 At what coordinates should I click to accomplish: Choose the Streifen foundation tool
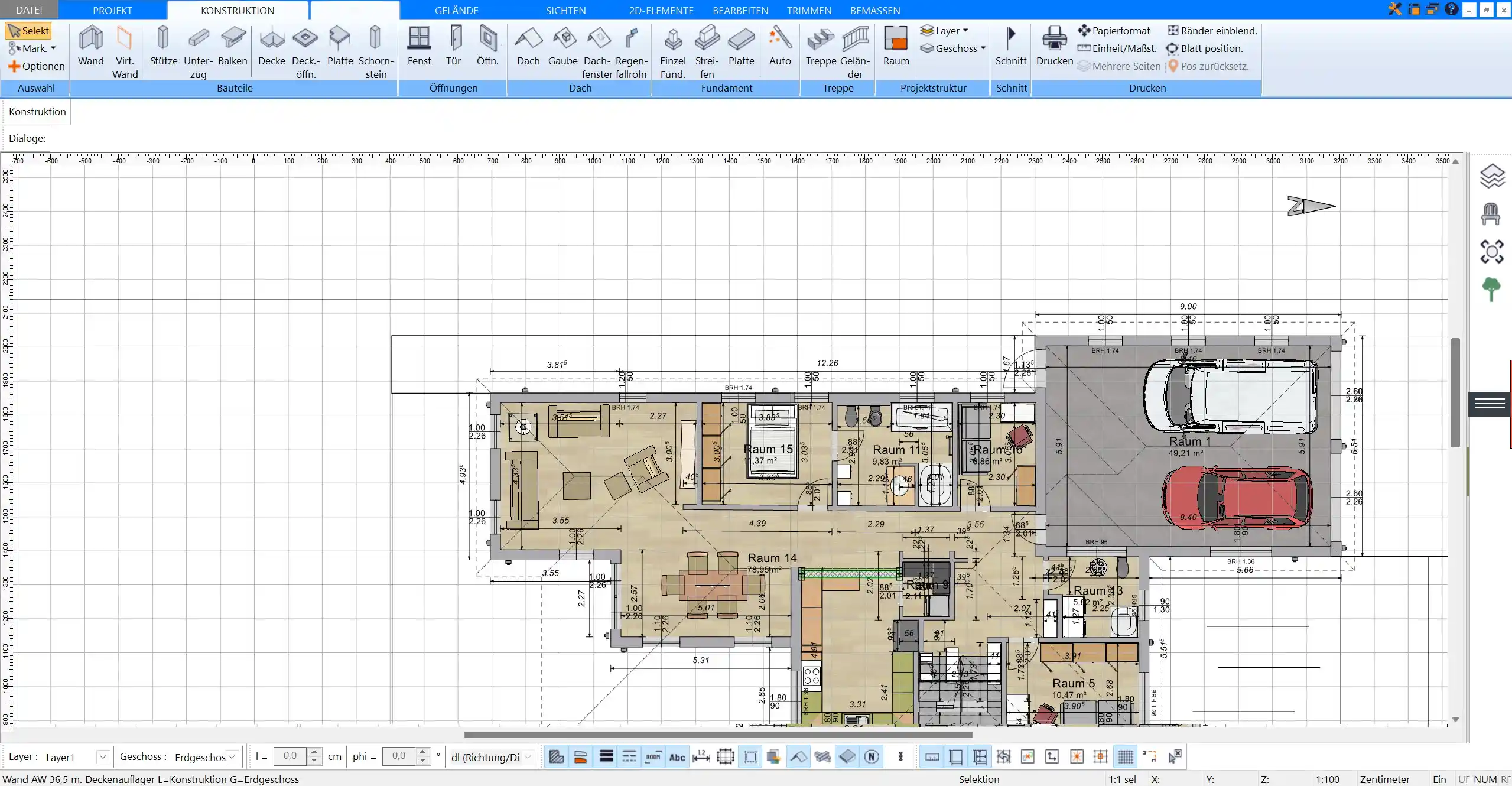click(x=707, y=52)
